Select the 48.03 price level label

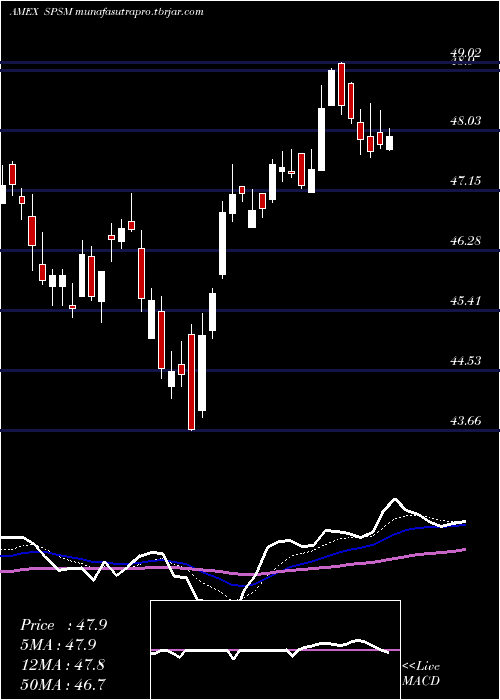pos(466,120)
